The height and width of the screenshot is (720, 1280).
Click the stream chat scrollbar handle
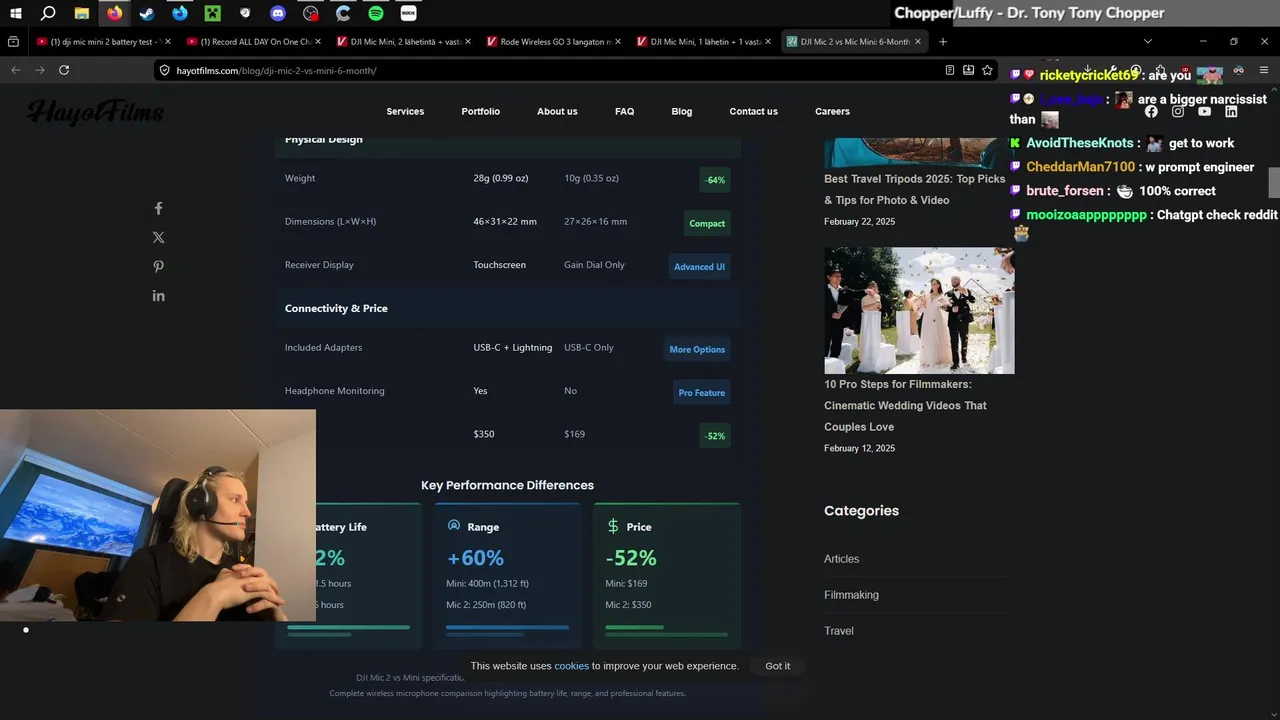1274,183
